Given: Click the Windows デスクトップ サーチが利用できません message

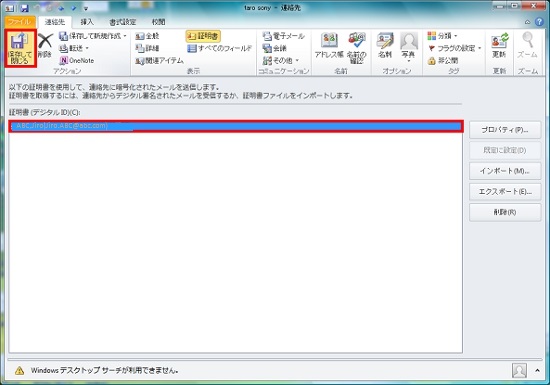Looking at the screenshot, I should 105,370.
